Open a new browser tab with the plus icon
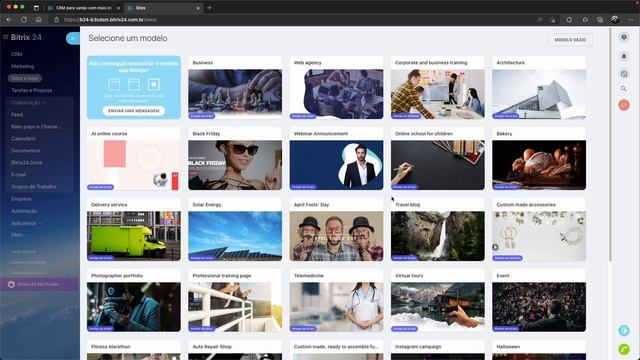 [209, 8]
